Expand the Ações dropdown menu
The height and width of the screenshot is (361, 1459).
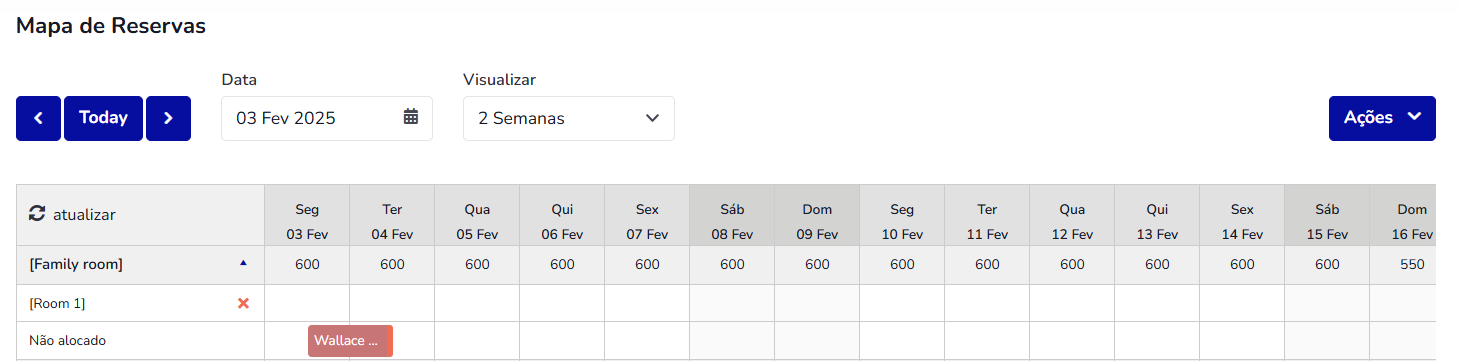coord(1382,118)
